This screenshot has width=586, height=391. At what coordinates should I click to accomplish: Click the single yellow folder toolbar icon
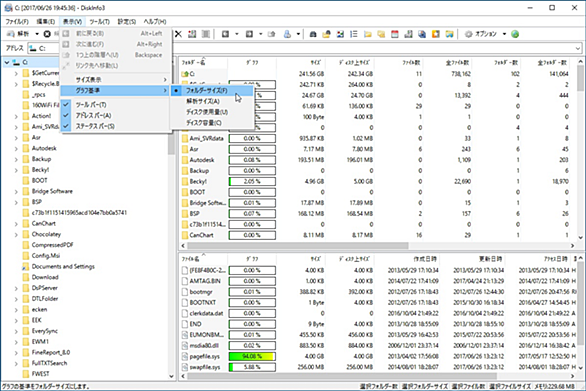pyautogui.click(x=368, y=34)
